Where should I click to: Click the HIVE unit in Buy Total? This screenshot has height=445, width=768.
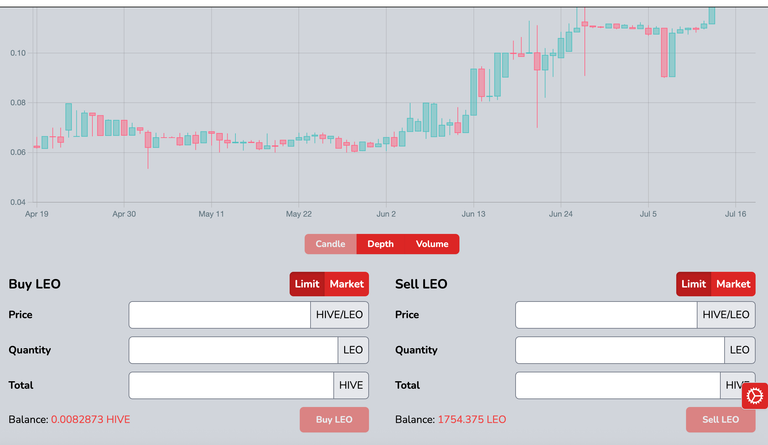coord(351,385)
